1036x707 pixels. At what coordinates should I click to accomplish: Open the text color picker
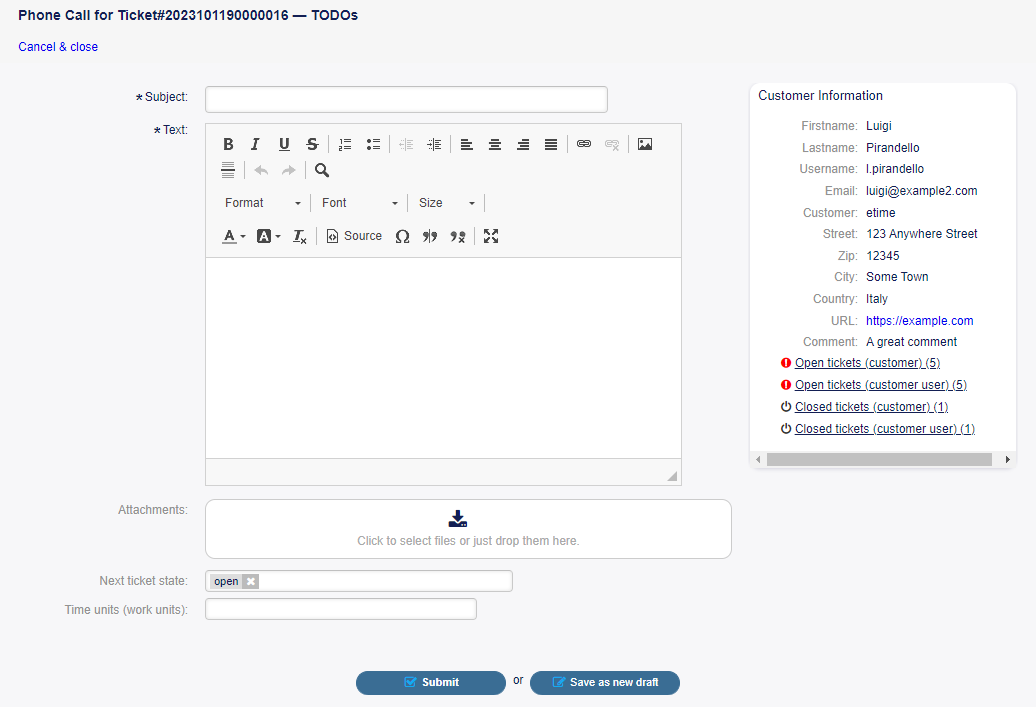tap(233, 236)
